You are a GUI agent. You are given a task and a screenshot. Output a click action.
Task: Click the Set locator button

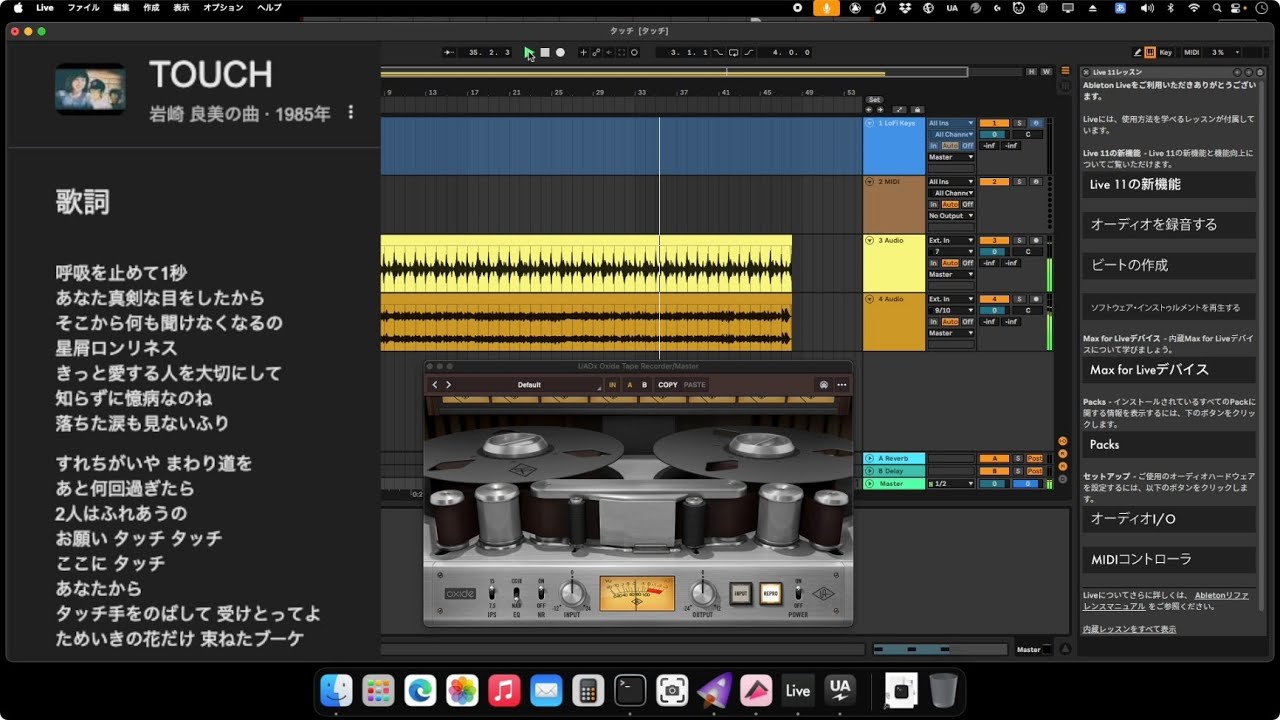(x=874, y=100)
